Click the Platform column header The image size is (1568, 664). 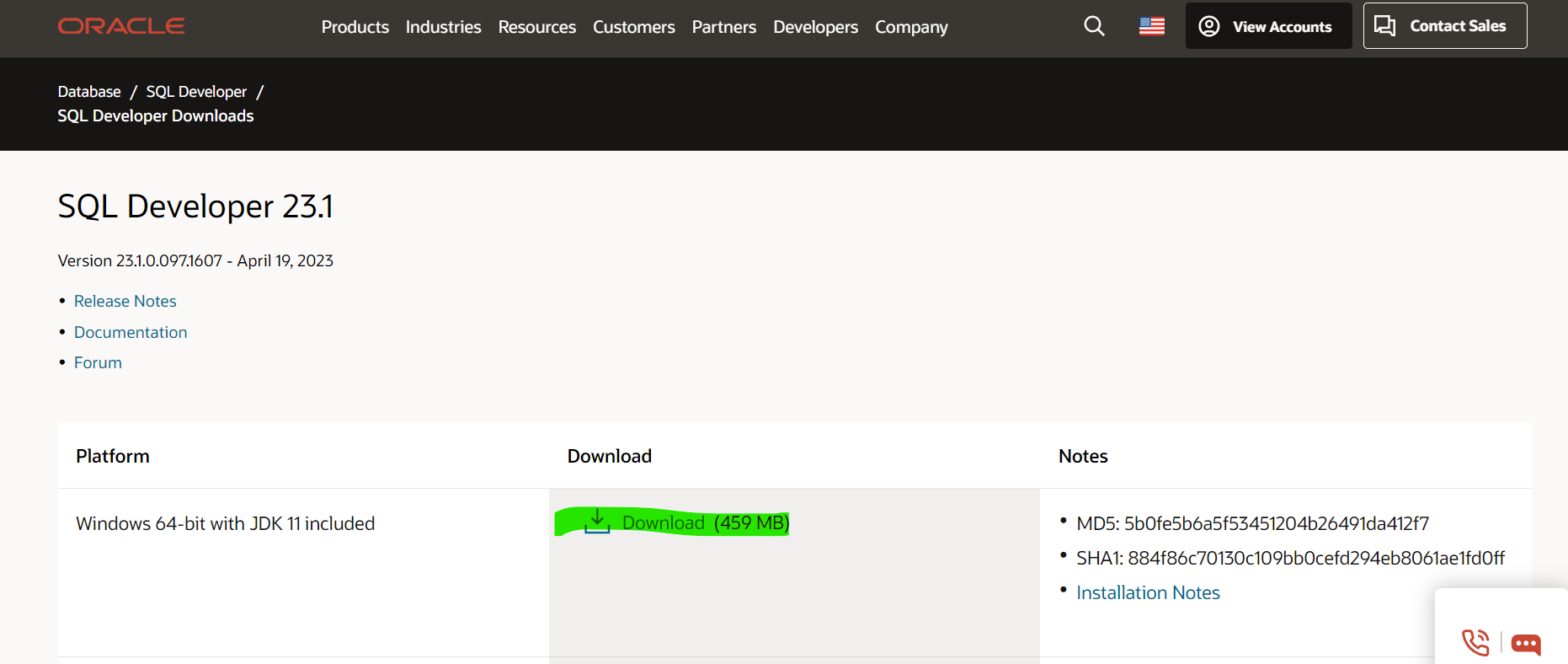click(x=113, y=456)
